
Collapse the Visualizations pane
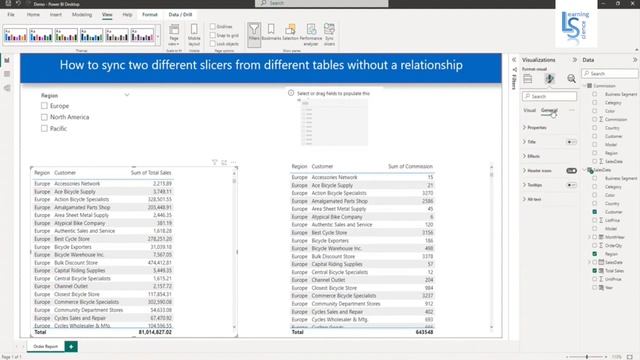click(x=575, y=60)
